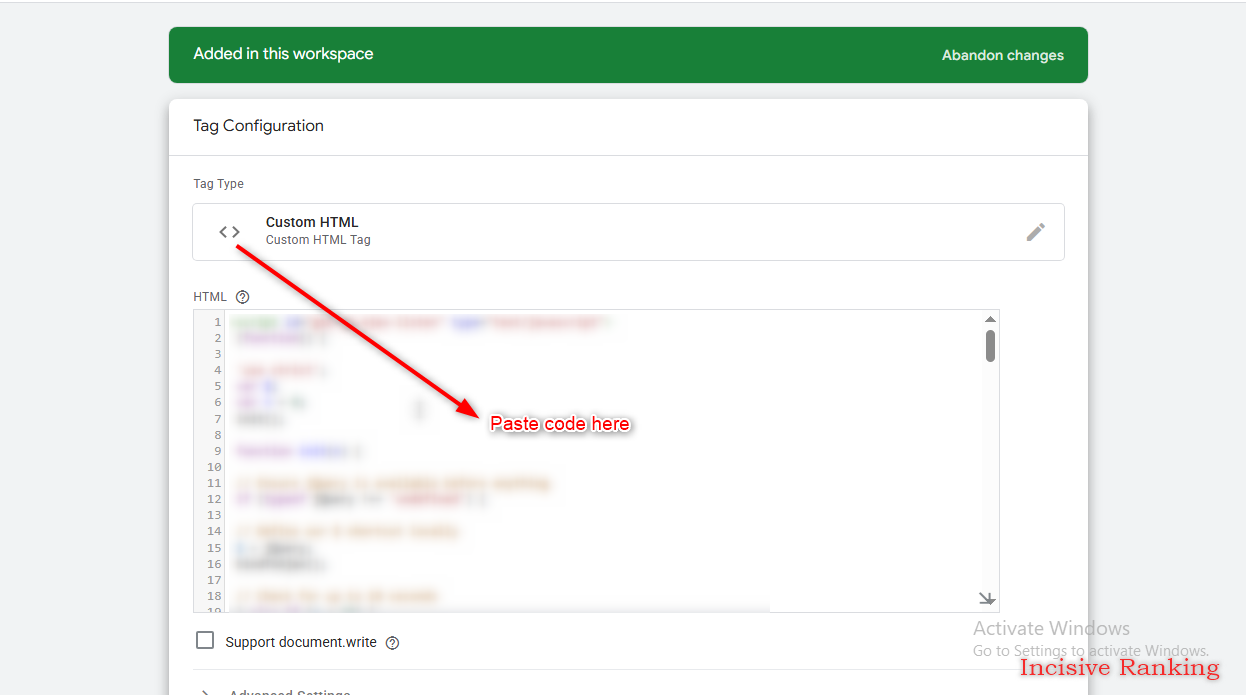
Task: Click the 'Added in this workspace' banner text
Action: (283, 54)
